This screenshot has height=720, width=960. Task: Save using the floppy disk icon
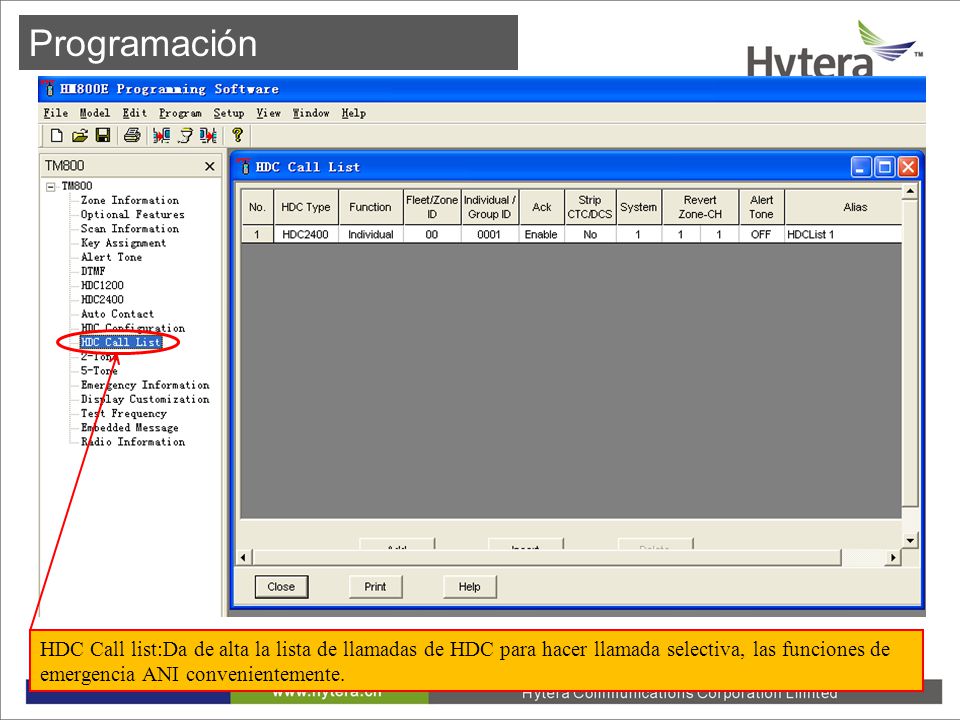pyautogui.click(x=103, y=135)
